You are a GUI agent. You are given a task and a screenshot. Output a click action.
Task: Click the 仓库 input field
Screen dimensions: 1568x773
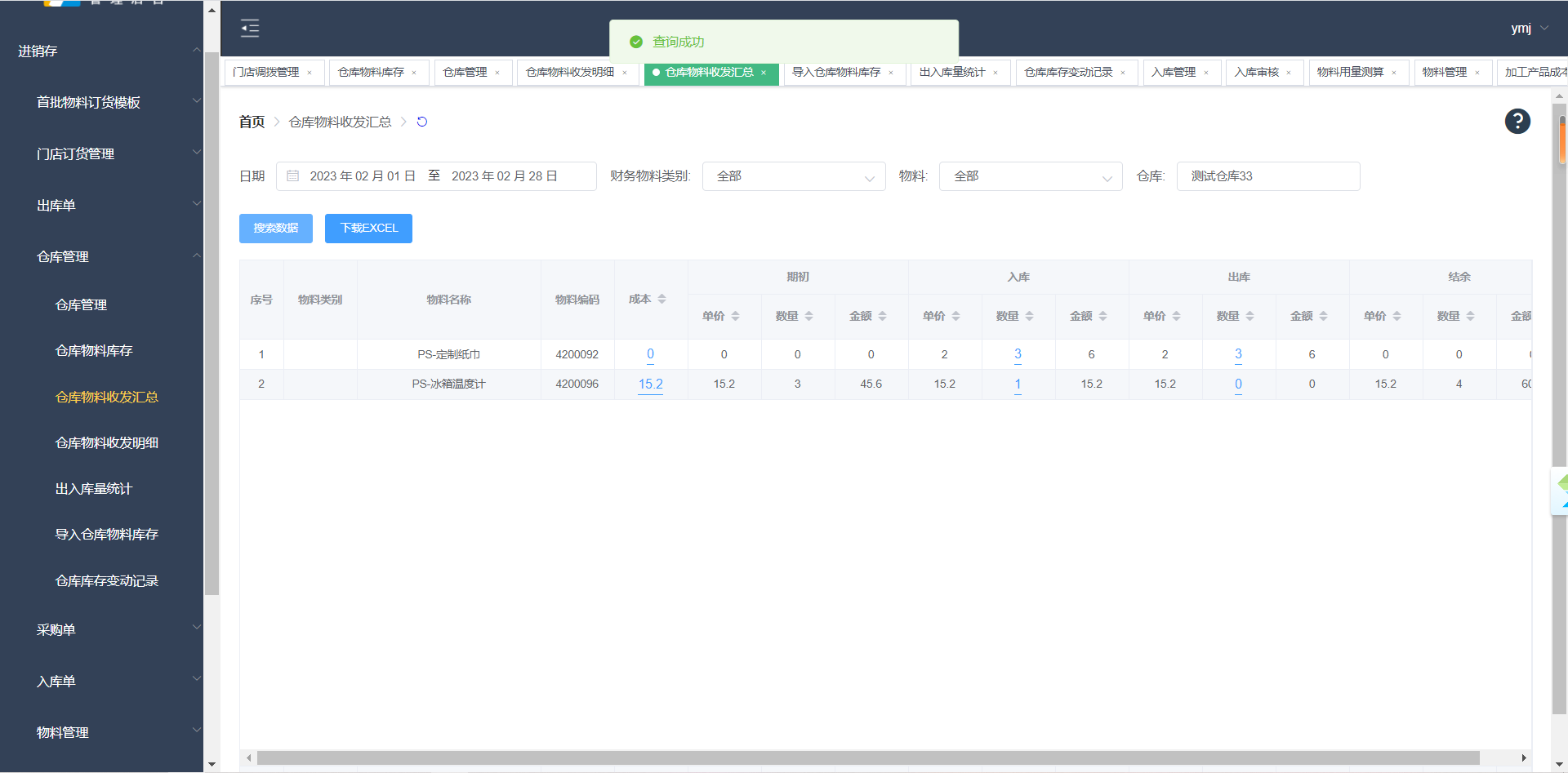[1267, 176]
